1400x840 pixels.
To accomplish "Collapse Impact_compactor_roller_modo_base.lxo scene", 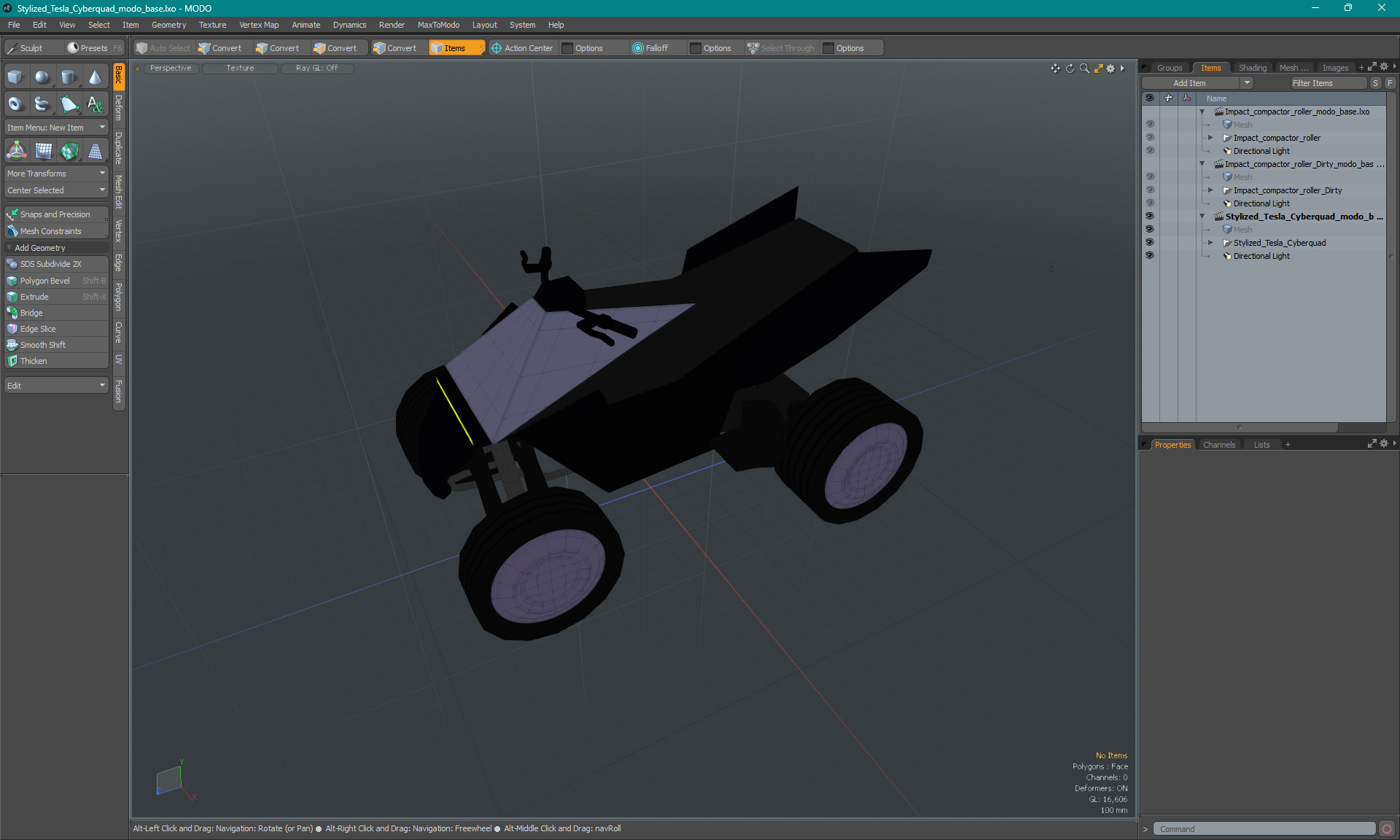I will click(1202, 112).
